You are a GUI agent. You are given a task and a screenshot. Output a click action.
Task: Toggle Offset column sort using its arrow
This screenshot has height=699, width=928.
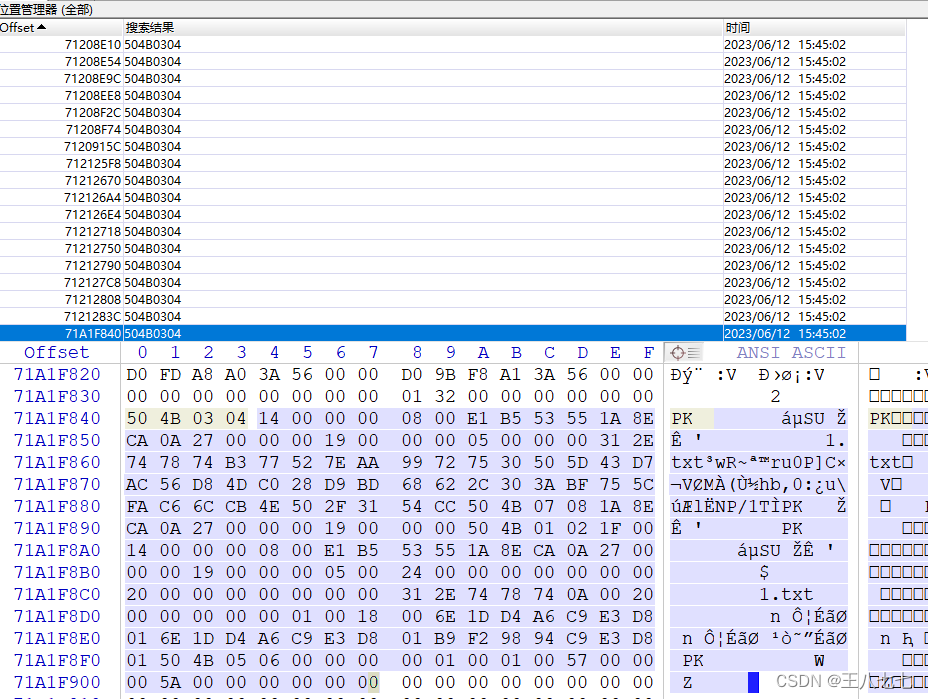click(x=39, y=27)
